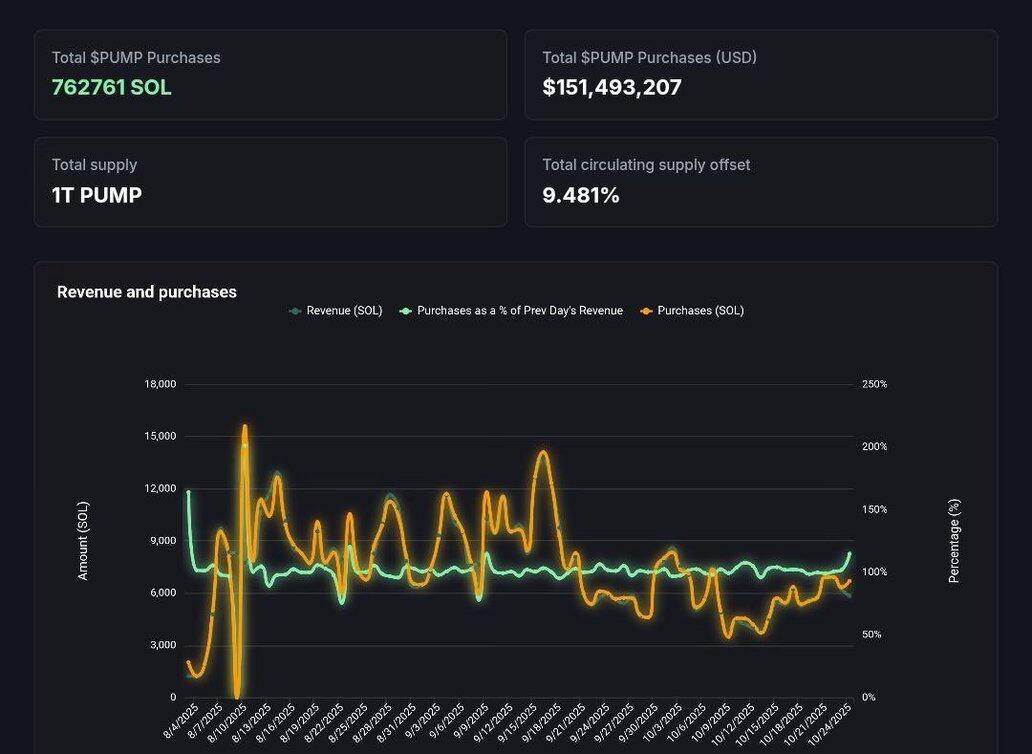Click the Revenue and purchases chart title

click(146, 292)
